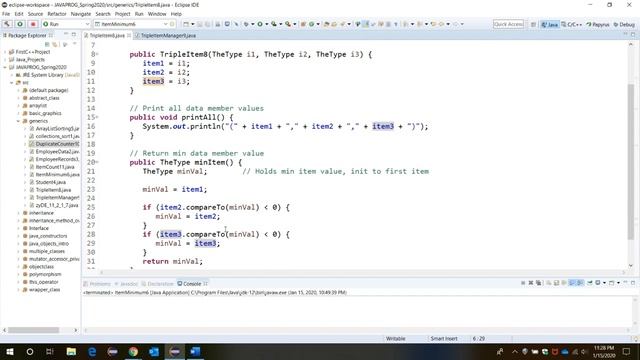Select the TripleItemManager8.java editor tab
640x360 pixels.
[x=168, y=36]
